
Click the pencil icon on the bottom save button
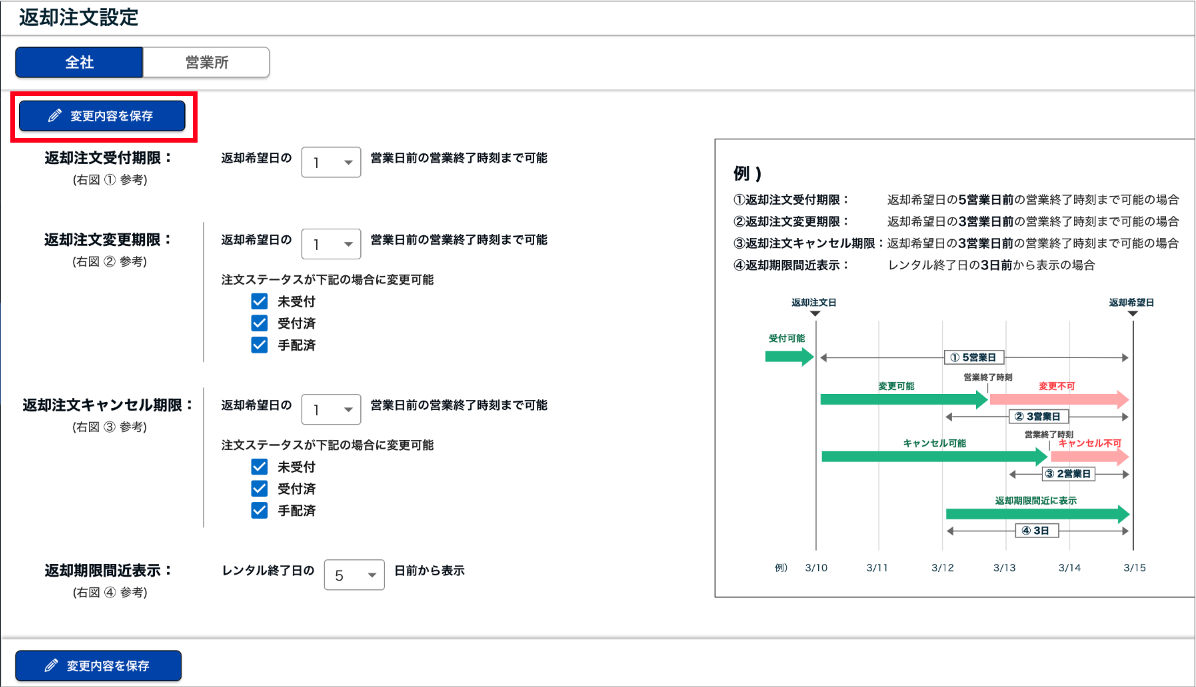click(x=51, y=665)
